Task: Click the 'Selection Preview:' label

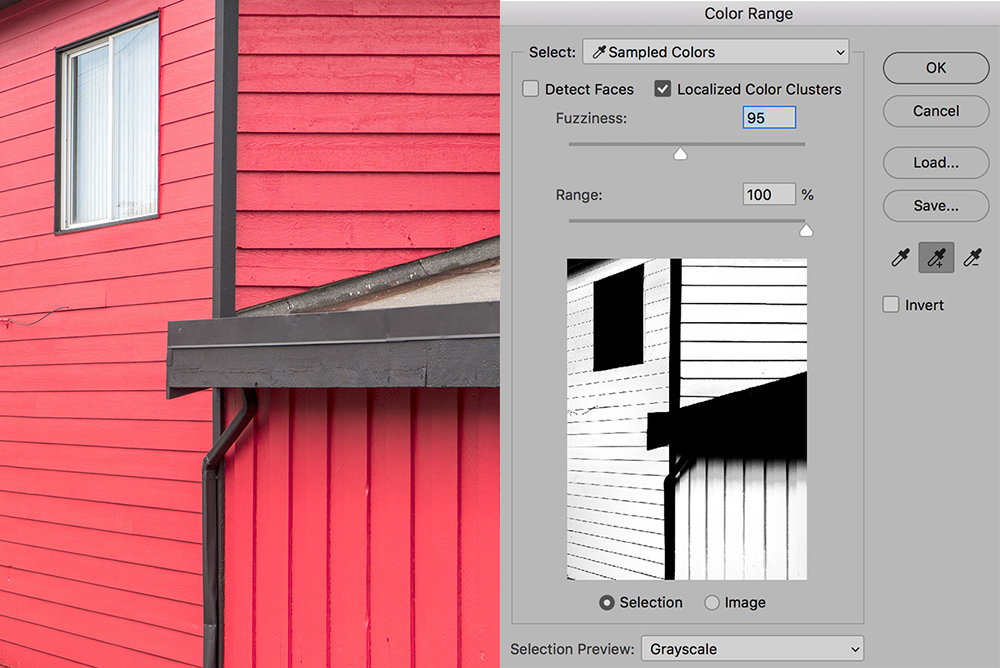Action: tap(572, 649)
